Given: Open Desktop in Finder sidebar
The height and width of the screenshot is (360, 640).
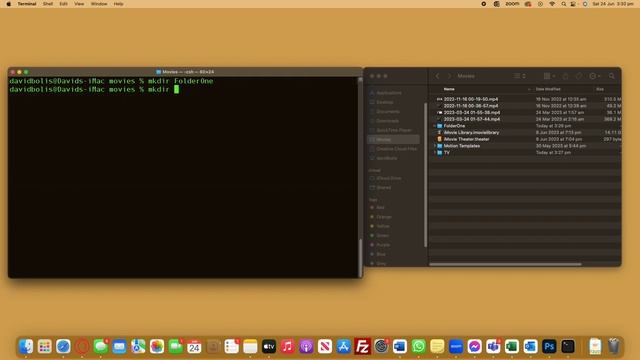Looking at the screenshot, I should click(x=384, y=102).
